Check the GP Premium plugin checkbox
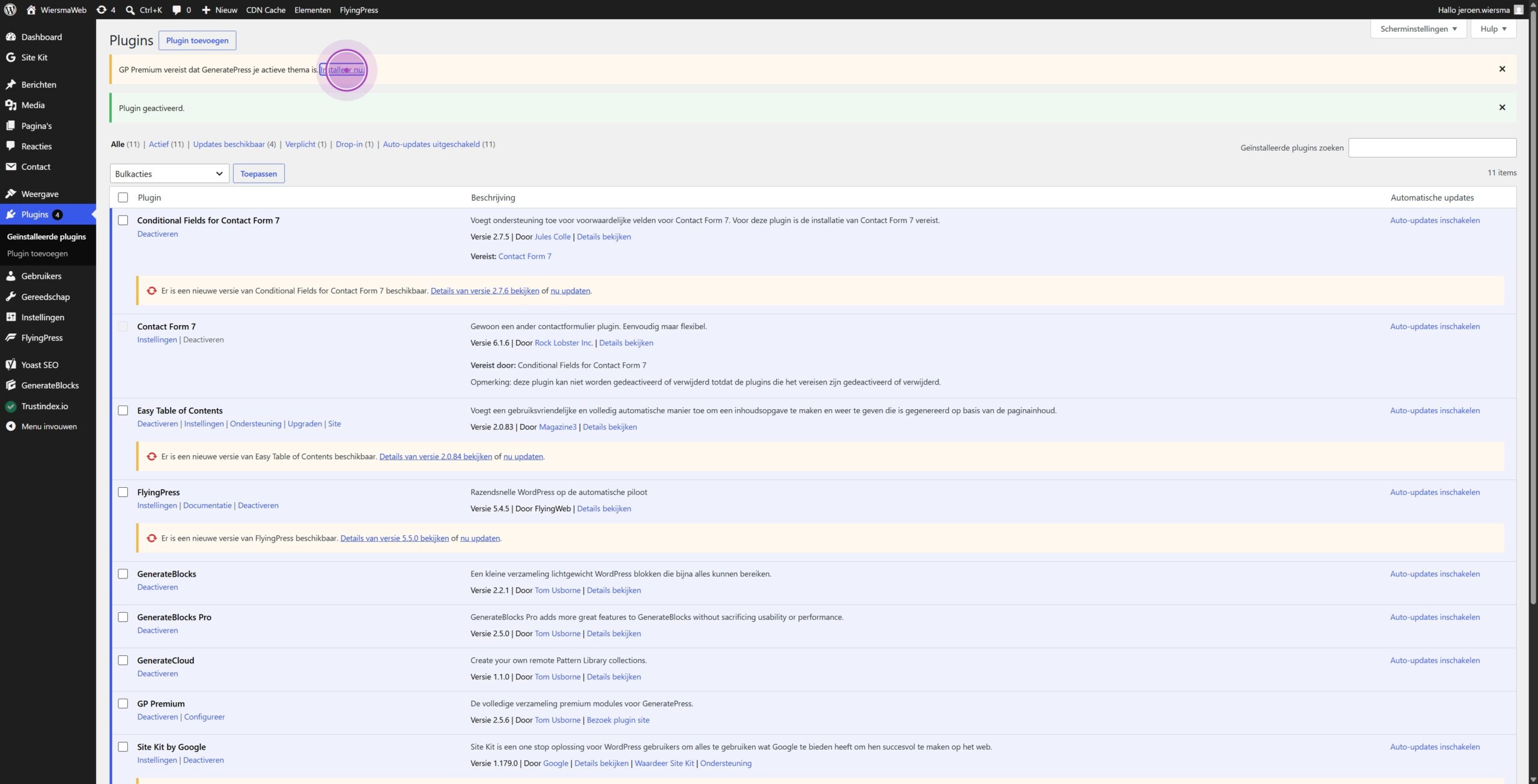 pos(123,703)
